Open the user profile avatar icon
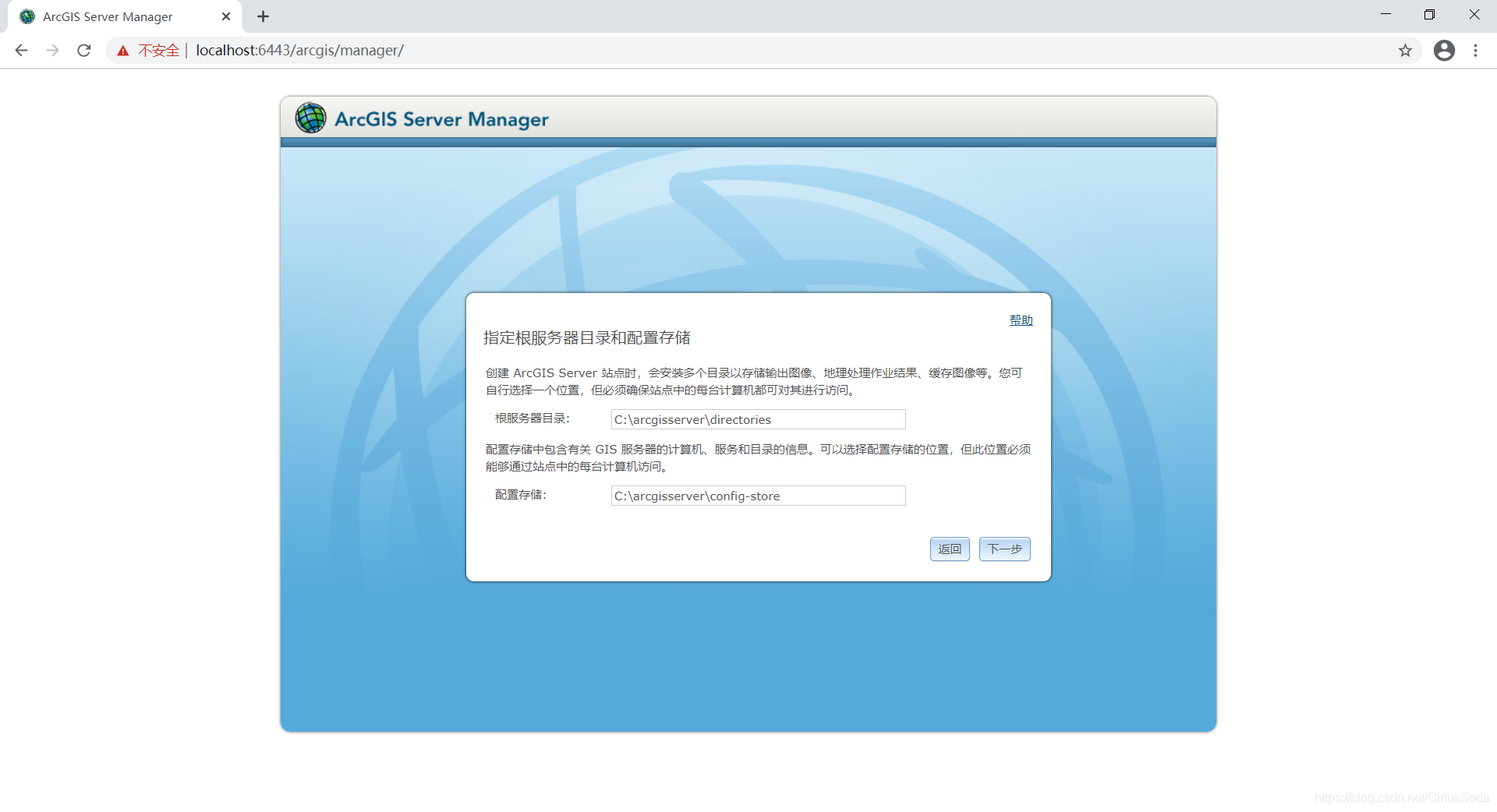 1444,51
